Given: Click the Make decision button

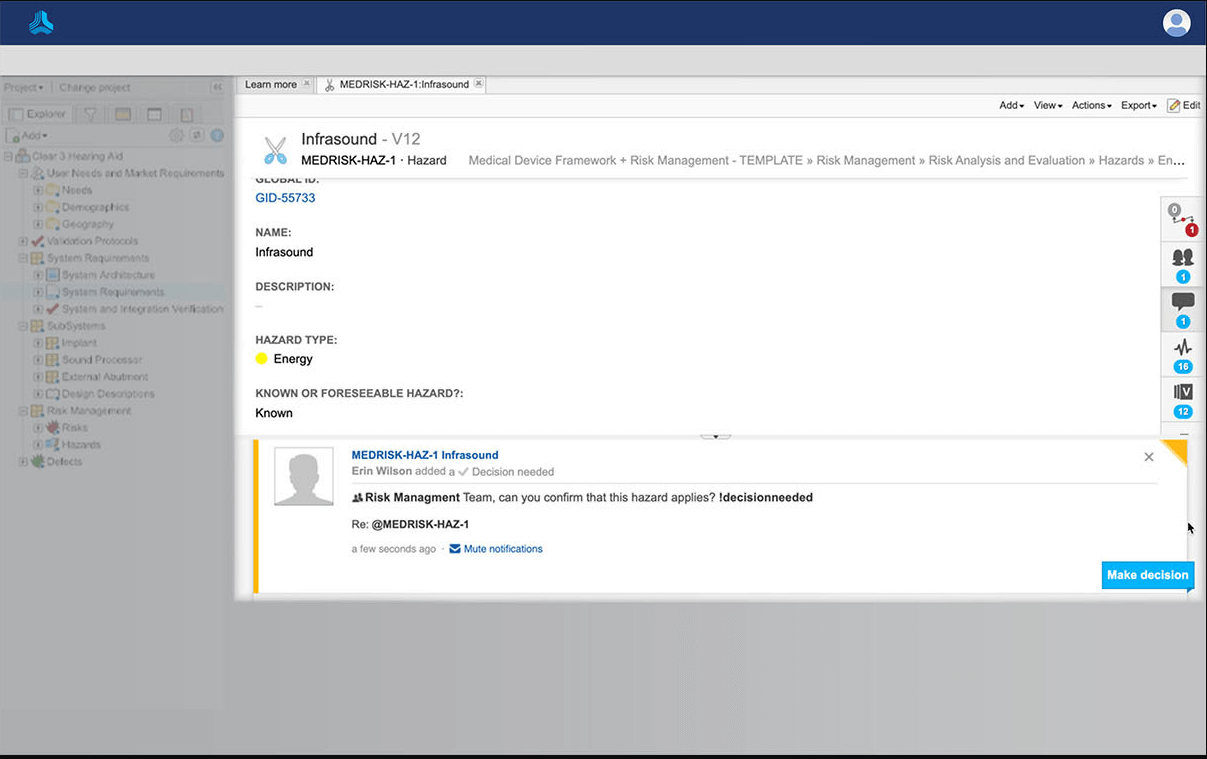Looking at the screenshot, I should click(1147, 575).
